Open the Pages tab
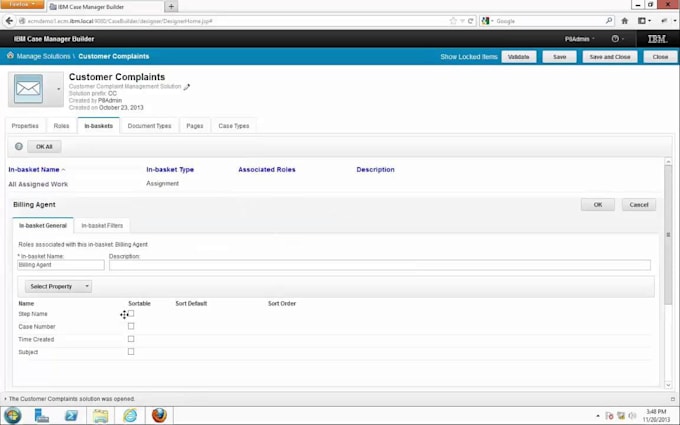The image size is (680, 425). click(195, 126)
